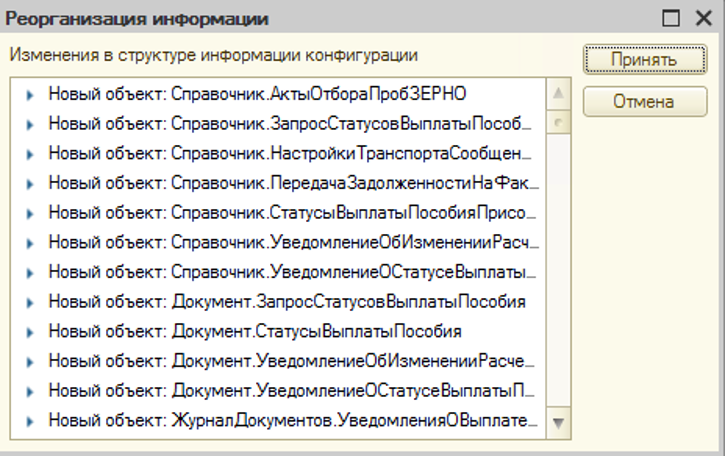Close the Реорганизация информации dialog
This screenshot has width=725, height=456.
704,18
